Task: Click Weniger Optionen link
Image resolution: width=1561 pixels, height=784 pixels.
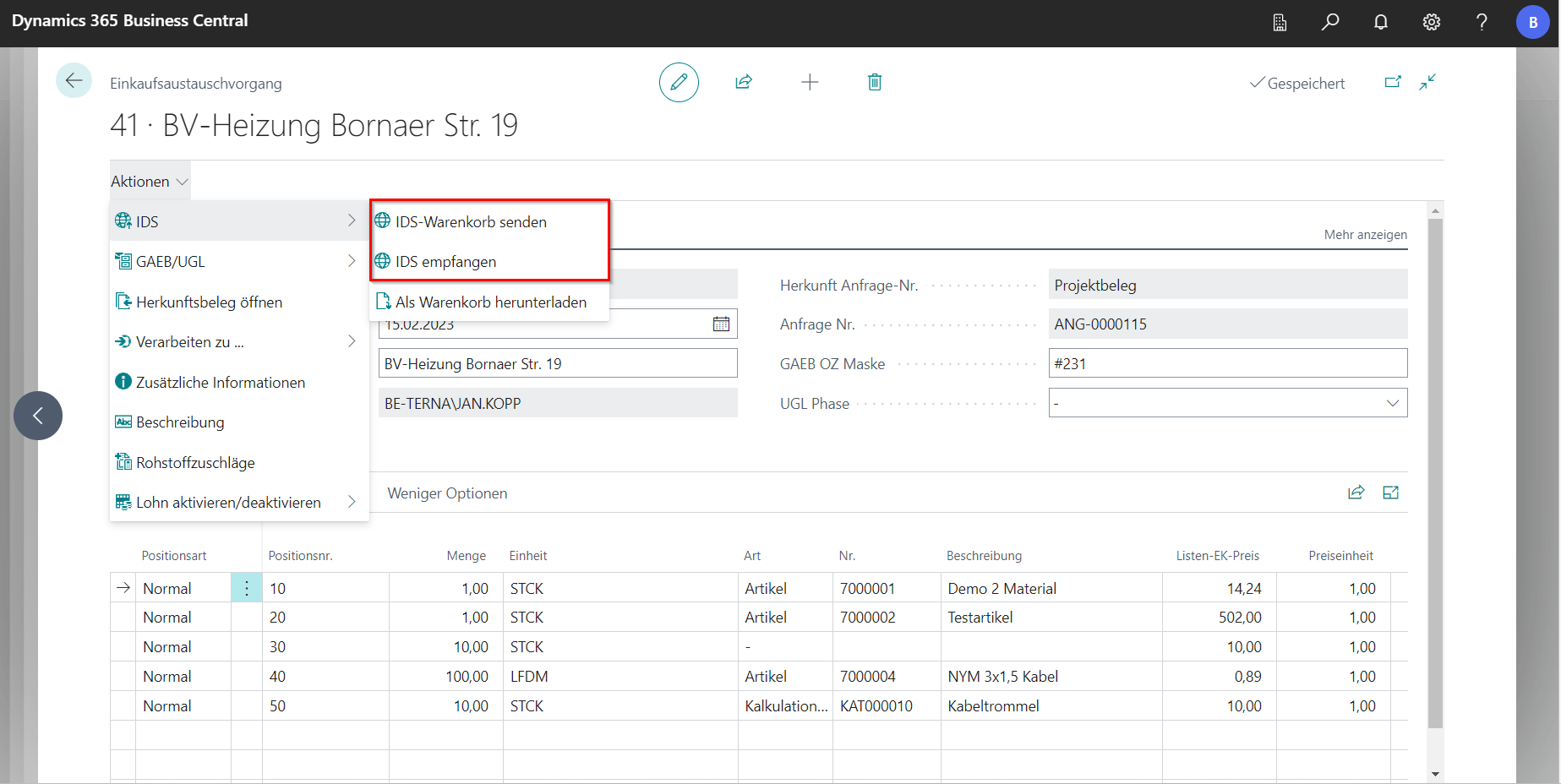Action: 447,493
